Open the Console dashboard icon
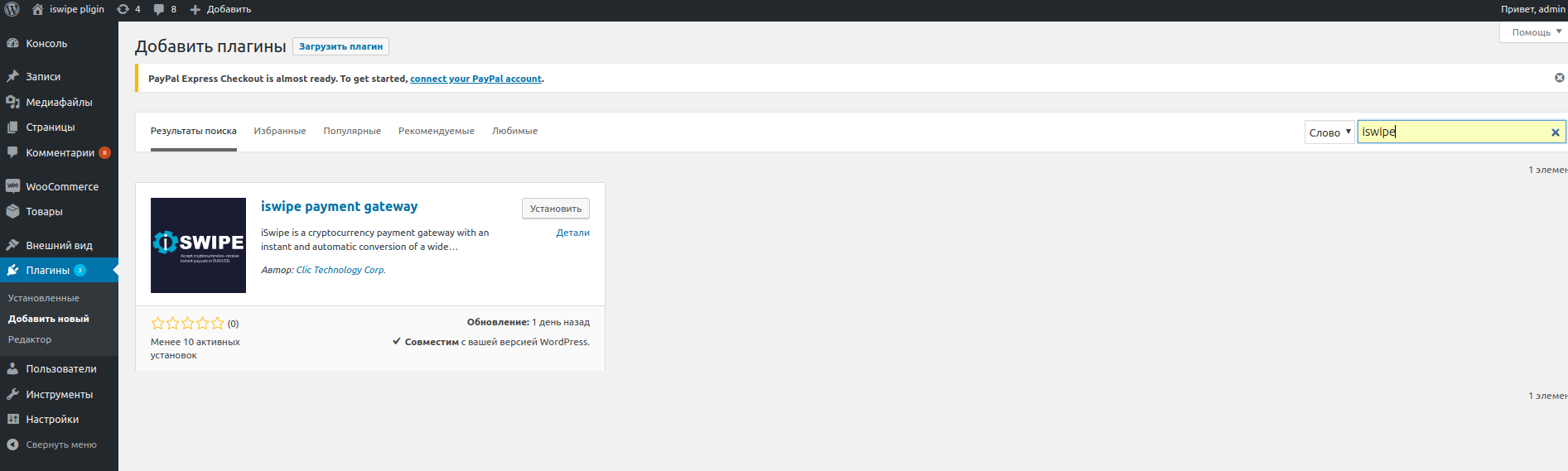Viewport: 1568px width, 471px height. pos(12,43)
